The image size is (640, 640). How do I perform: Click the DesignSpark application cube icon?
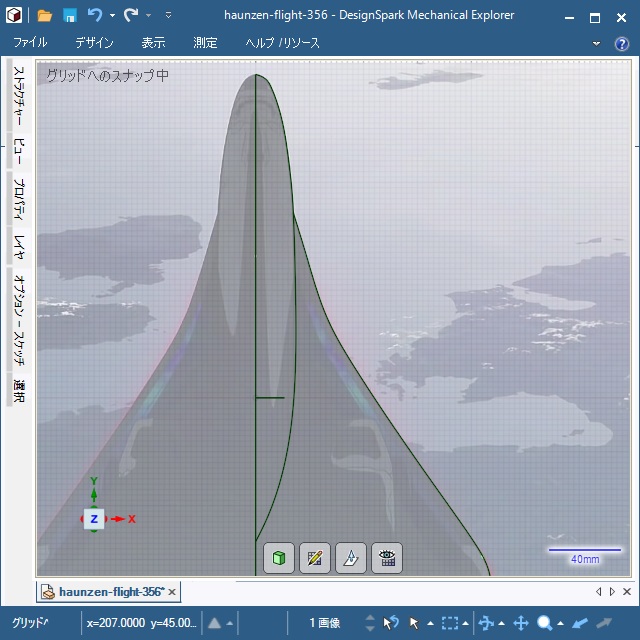click(x=14, y=16)
